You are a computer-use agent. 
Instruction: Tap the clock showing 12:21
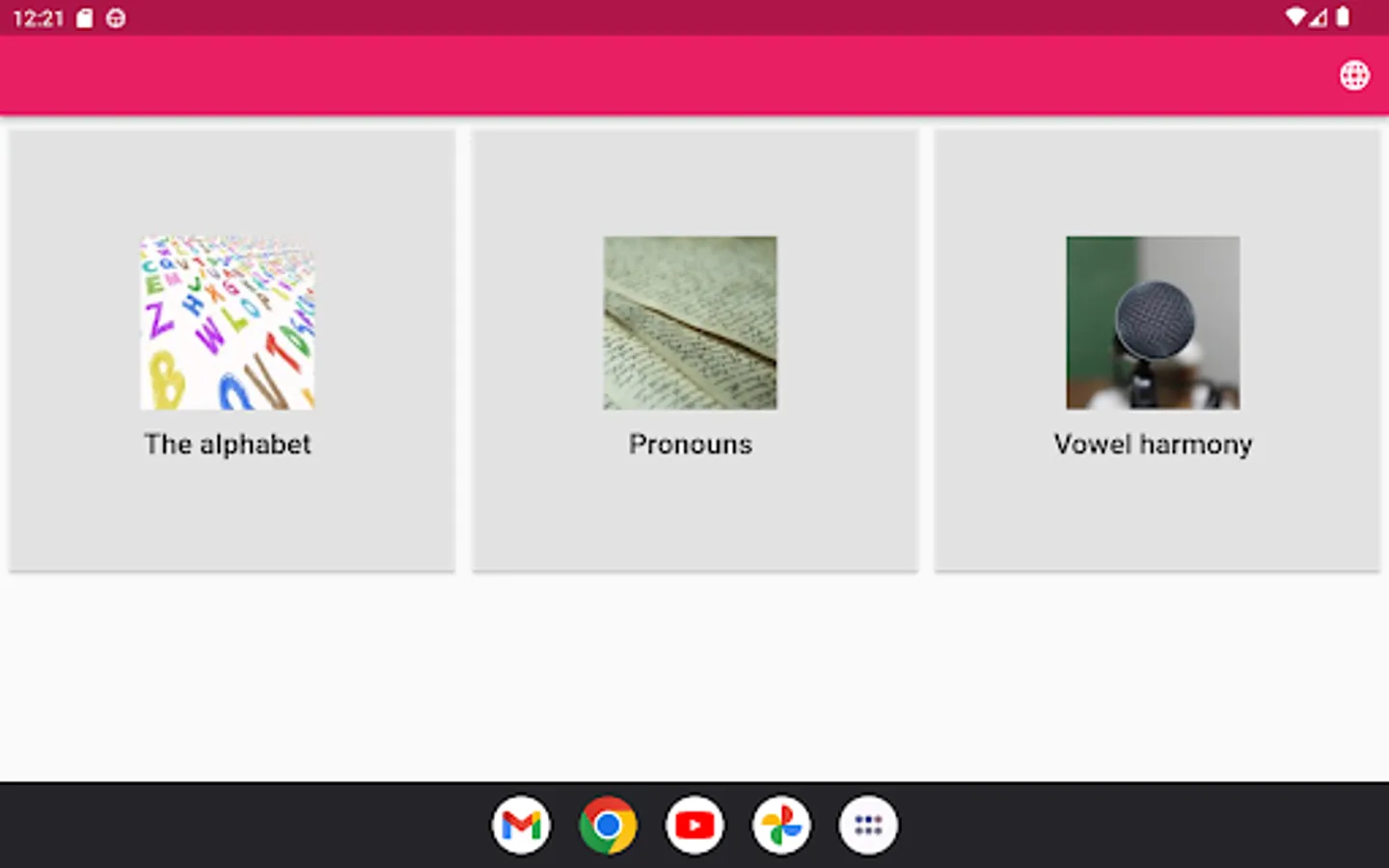[x=38, y=18]
